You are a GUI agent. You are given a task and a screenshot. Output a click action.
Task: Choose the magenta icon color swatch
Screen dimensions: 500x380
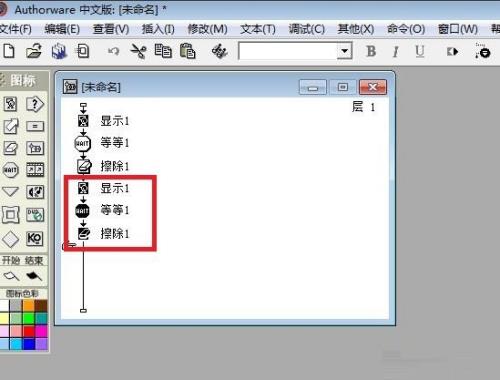point(41,331)
